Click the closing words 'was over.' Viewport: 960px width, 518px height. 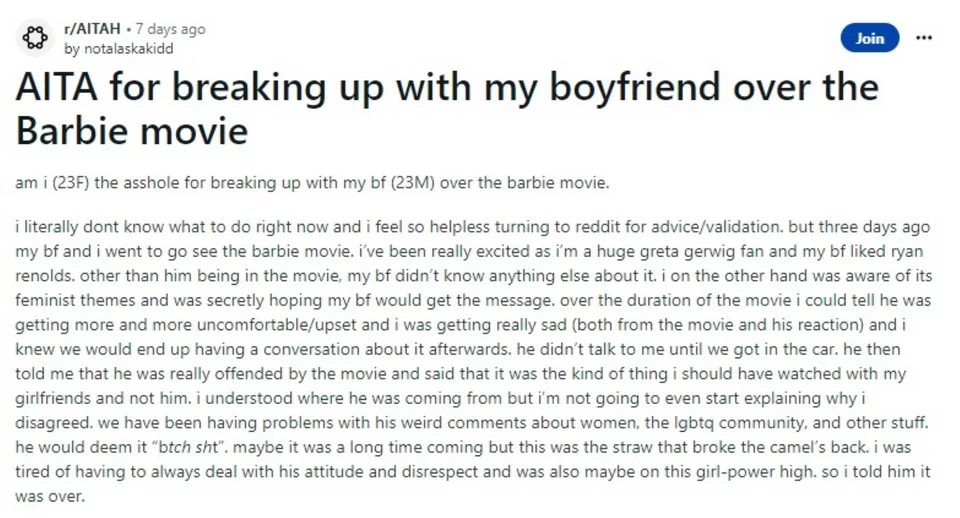tap(50, 496)
